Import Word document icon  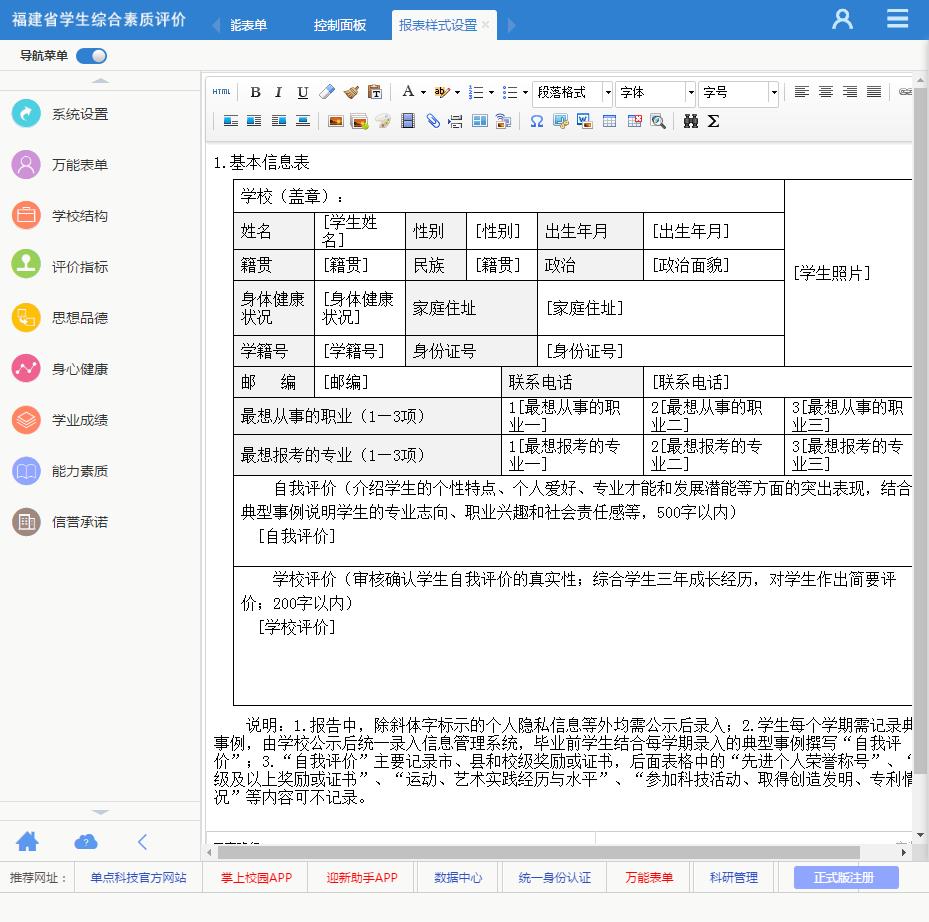[585, 121]
